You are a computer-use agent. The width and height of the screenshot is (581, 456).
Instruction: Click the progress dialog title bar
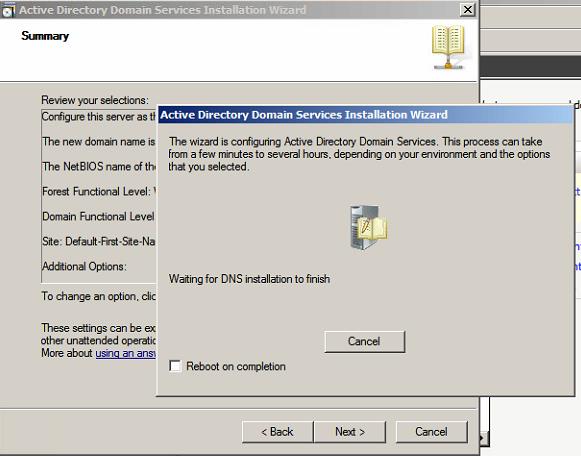(x=365, y=115)
